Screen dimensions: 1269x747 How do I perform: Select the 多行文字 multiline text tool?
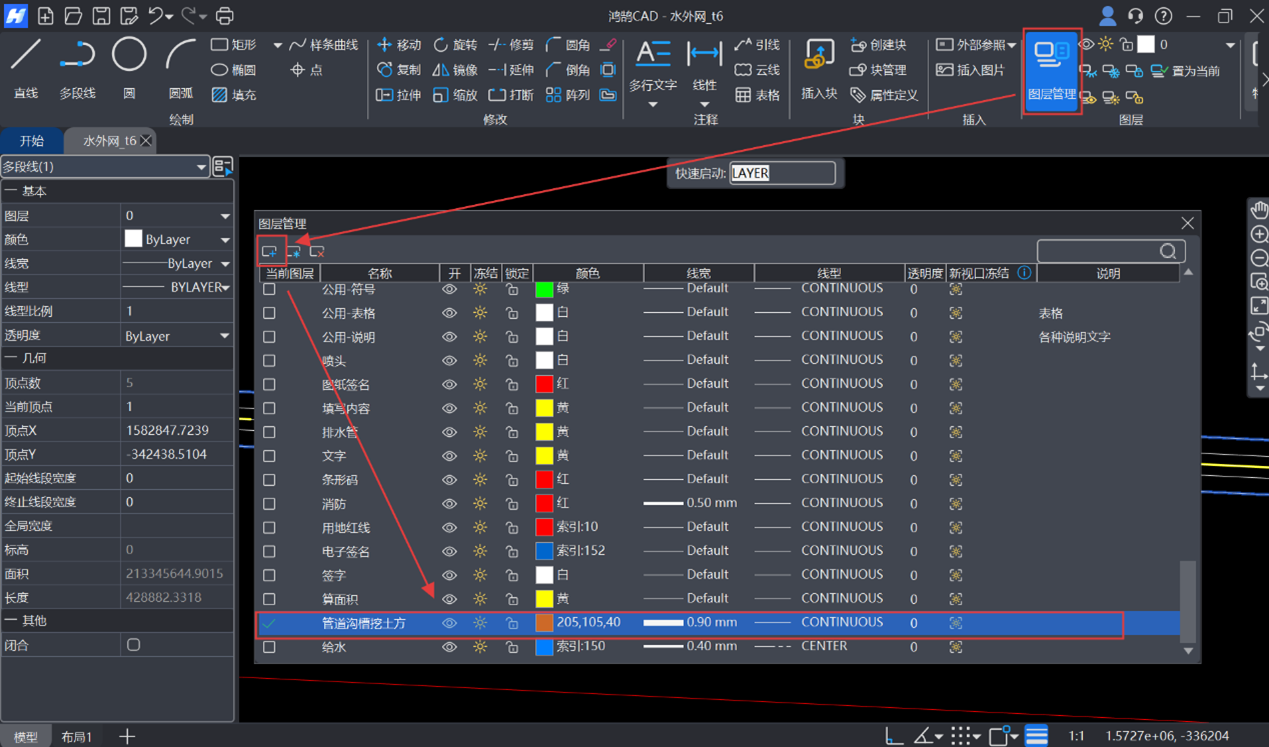tap(653, 66)
